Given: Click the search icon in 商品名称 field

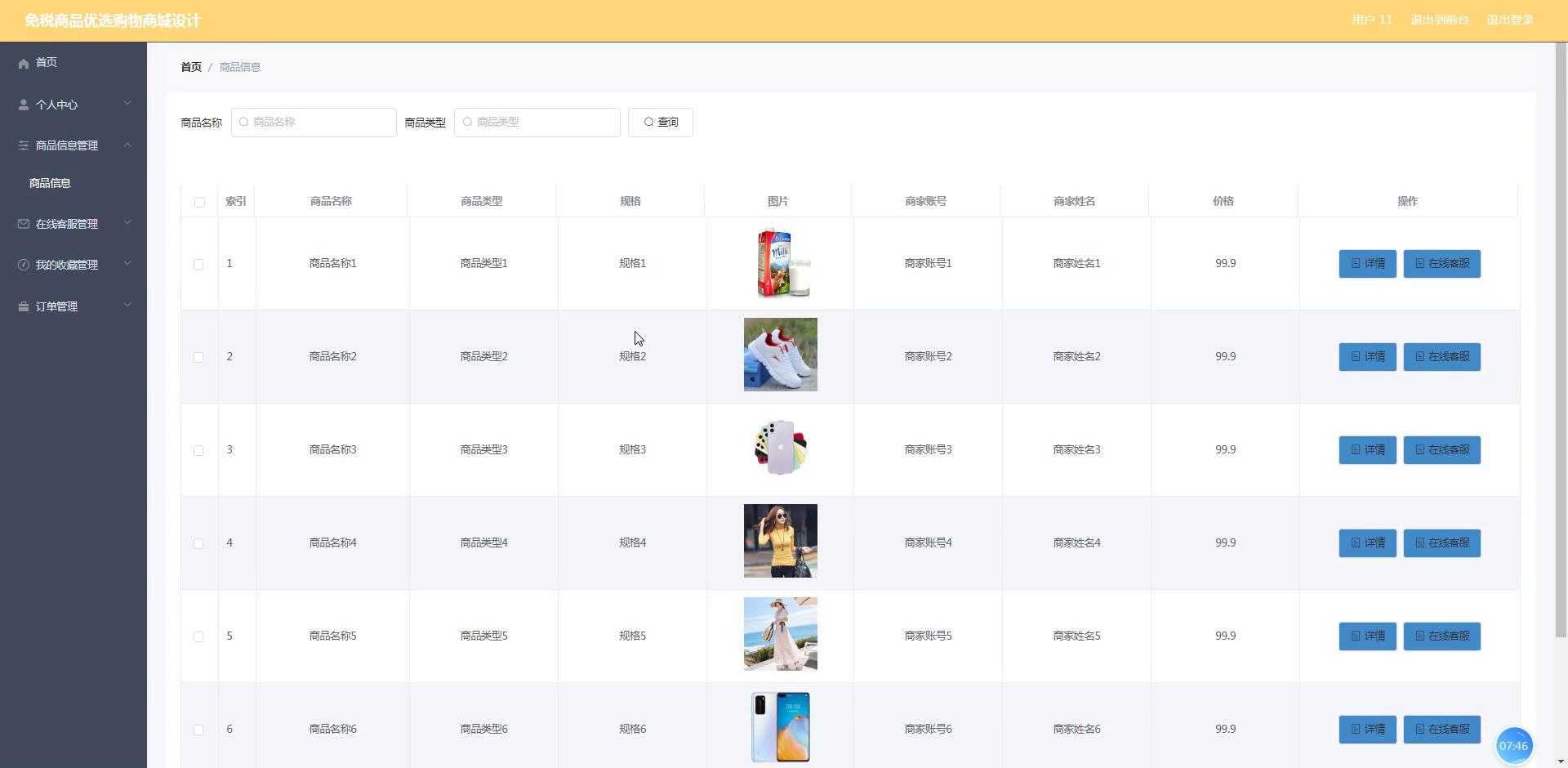Looking at the screenshot, I should tap(243, 123).
